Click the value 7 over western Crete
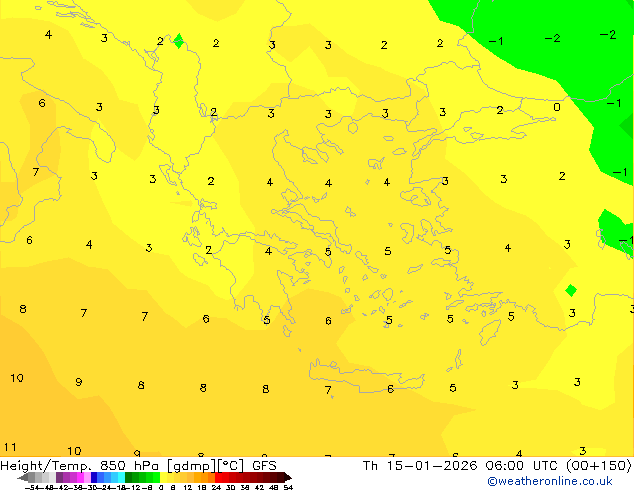 click(328, 390)
